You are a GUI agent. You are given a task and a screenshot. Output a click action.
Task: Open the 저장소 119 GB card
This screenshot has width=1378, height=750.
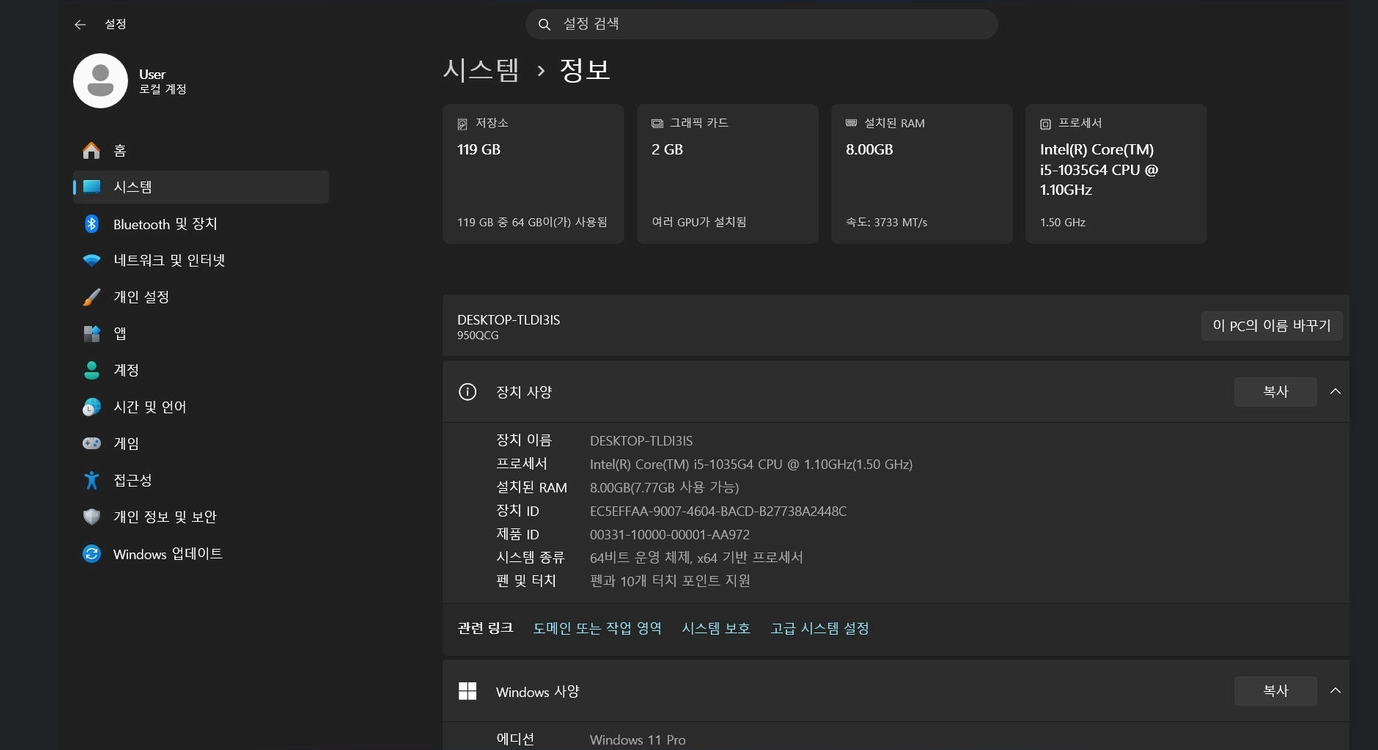tap(533, 174)
